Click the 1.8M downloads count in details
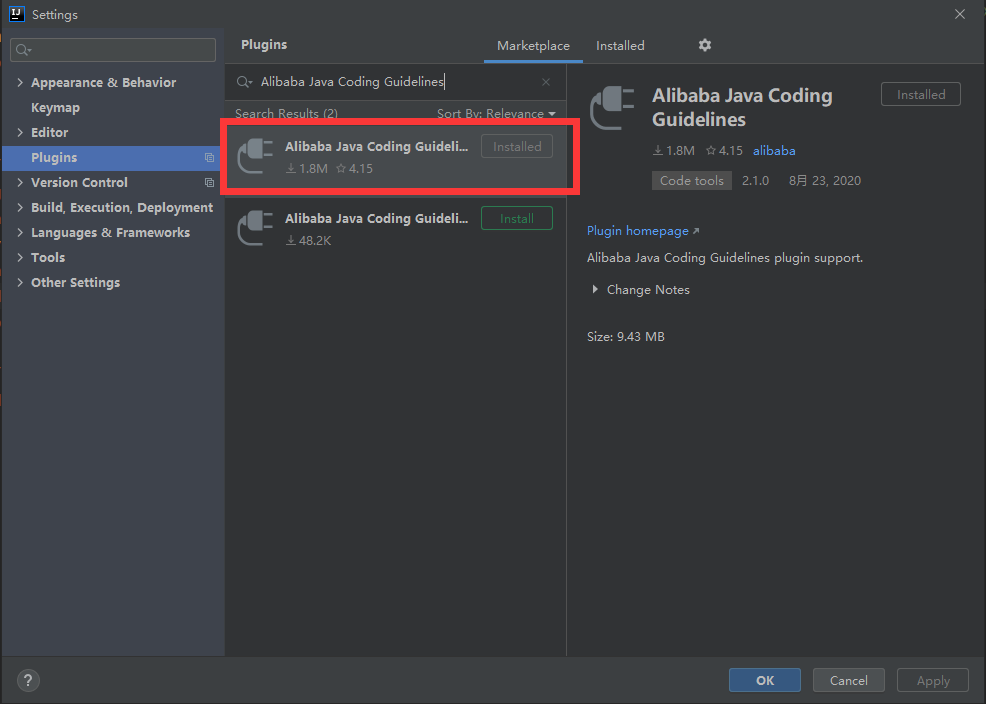986x704 pixels. click(673, 151)
